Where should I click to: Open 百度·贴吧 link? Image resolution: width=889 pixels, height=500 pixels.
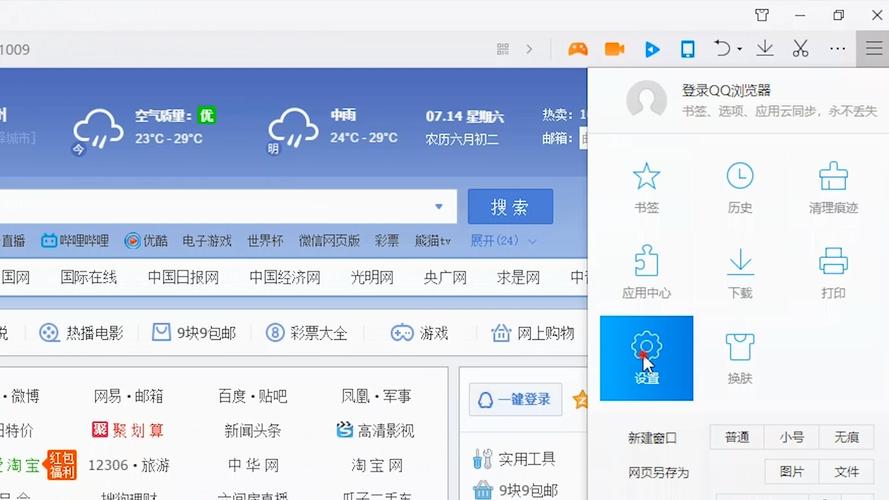point(253,396)
